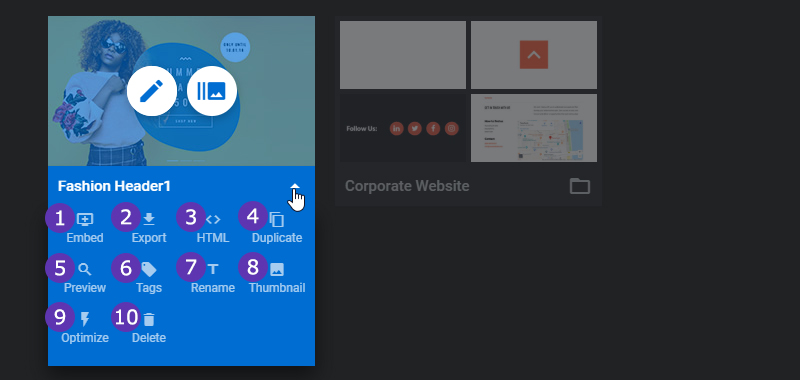Select the map contact page thumbnail
800x380 pixels.
pyautogui.click(x=534, y=128)
